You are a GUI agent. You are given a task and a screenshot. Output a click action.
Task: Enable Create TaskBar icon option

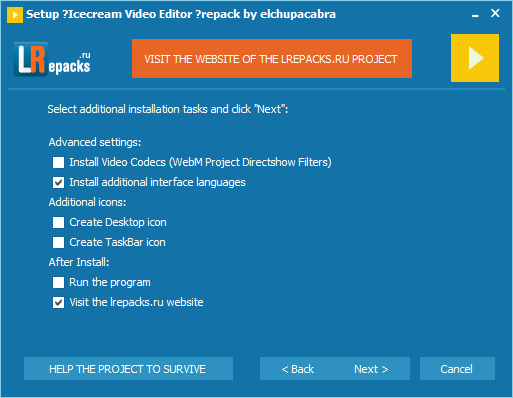58,242
